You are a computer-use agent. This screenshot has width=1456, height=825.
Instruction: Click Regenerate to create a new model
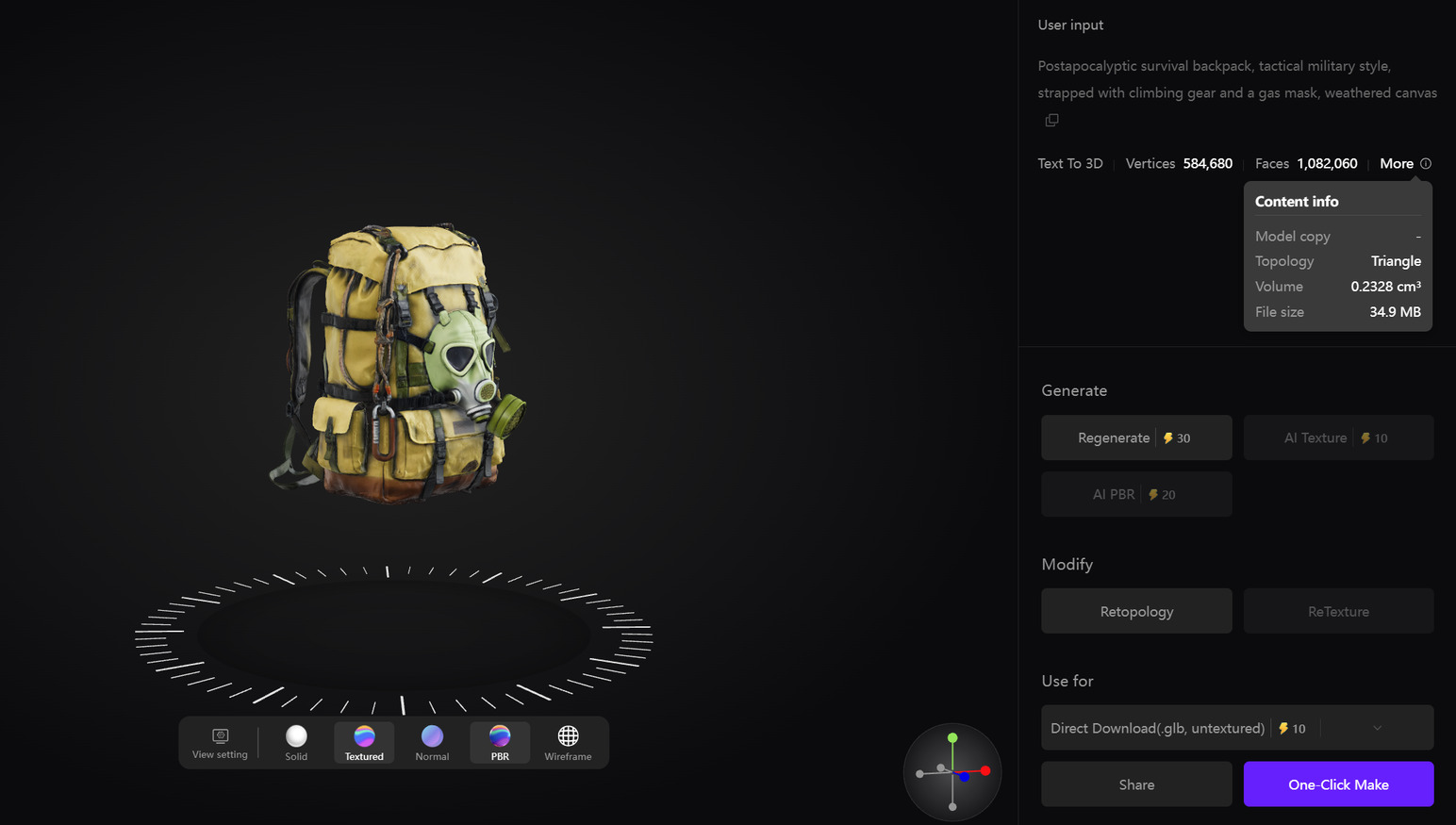pos(1136,437)
